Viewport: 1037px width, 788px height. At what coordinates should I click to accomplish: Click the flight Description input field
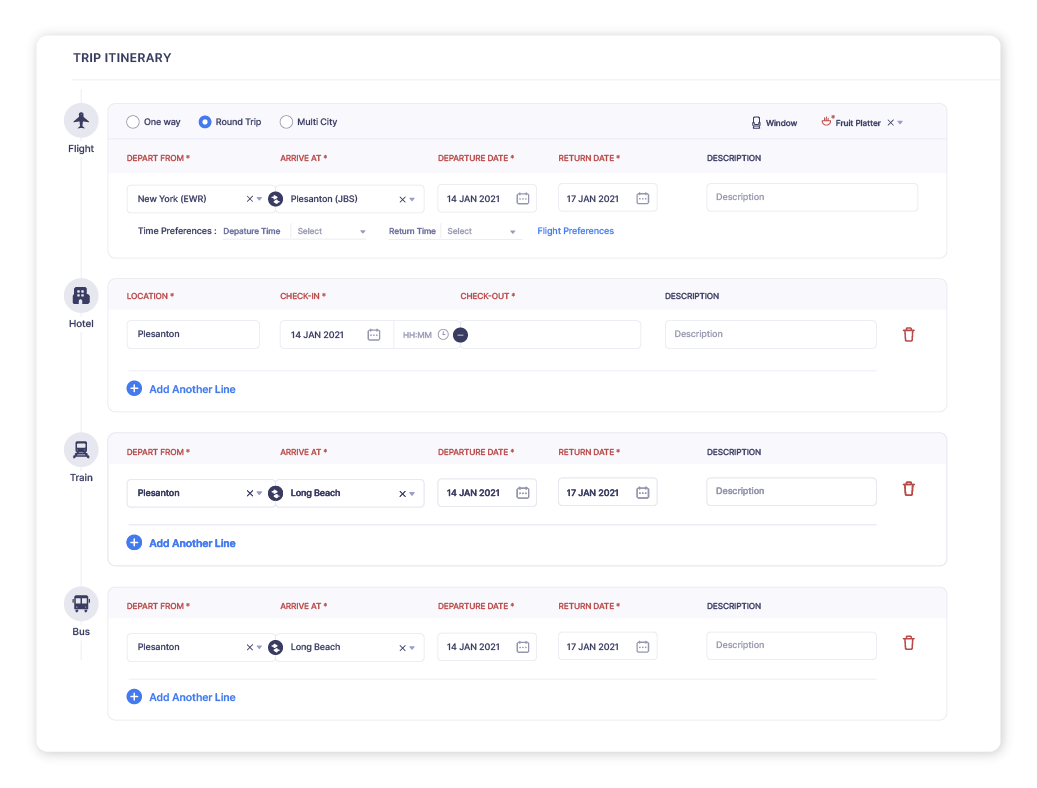(811, 197)
